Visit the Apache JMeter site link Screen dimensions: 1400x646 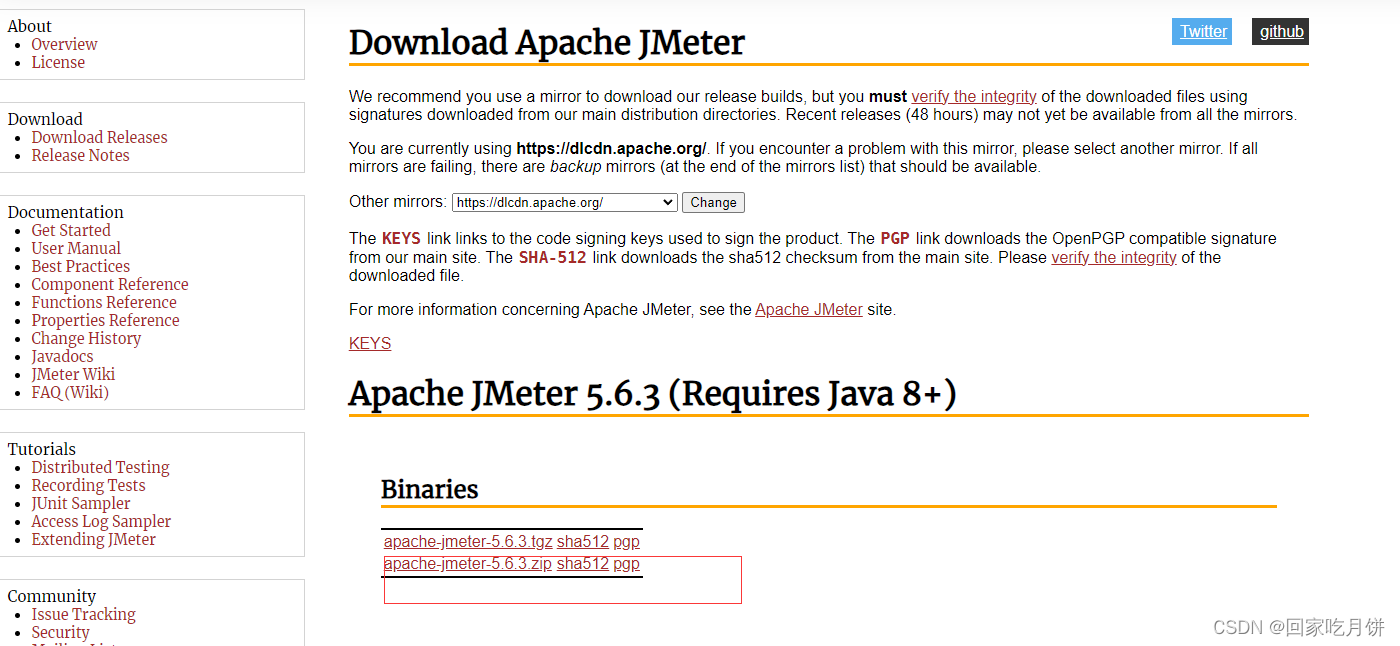tap(809, 309)
